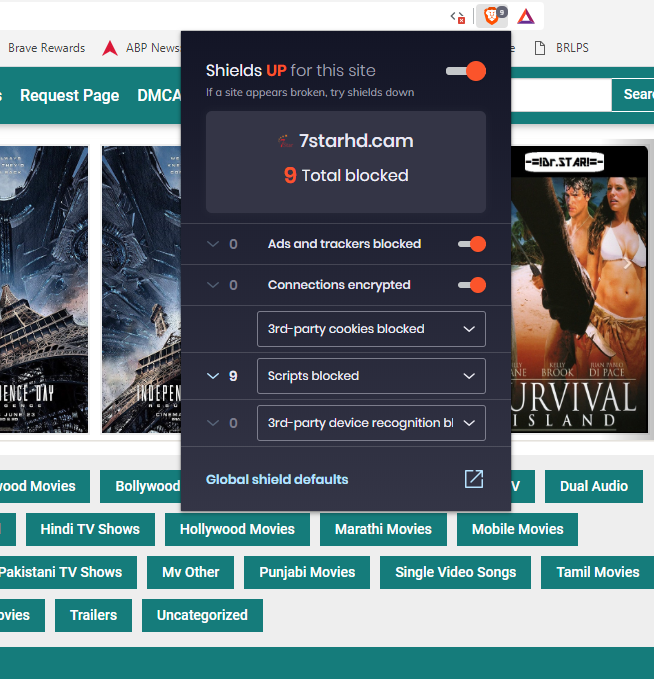Click into the site search field
Screen dimensions: 654x679
[561, 95]
